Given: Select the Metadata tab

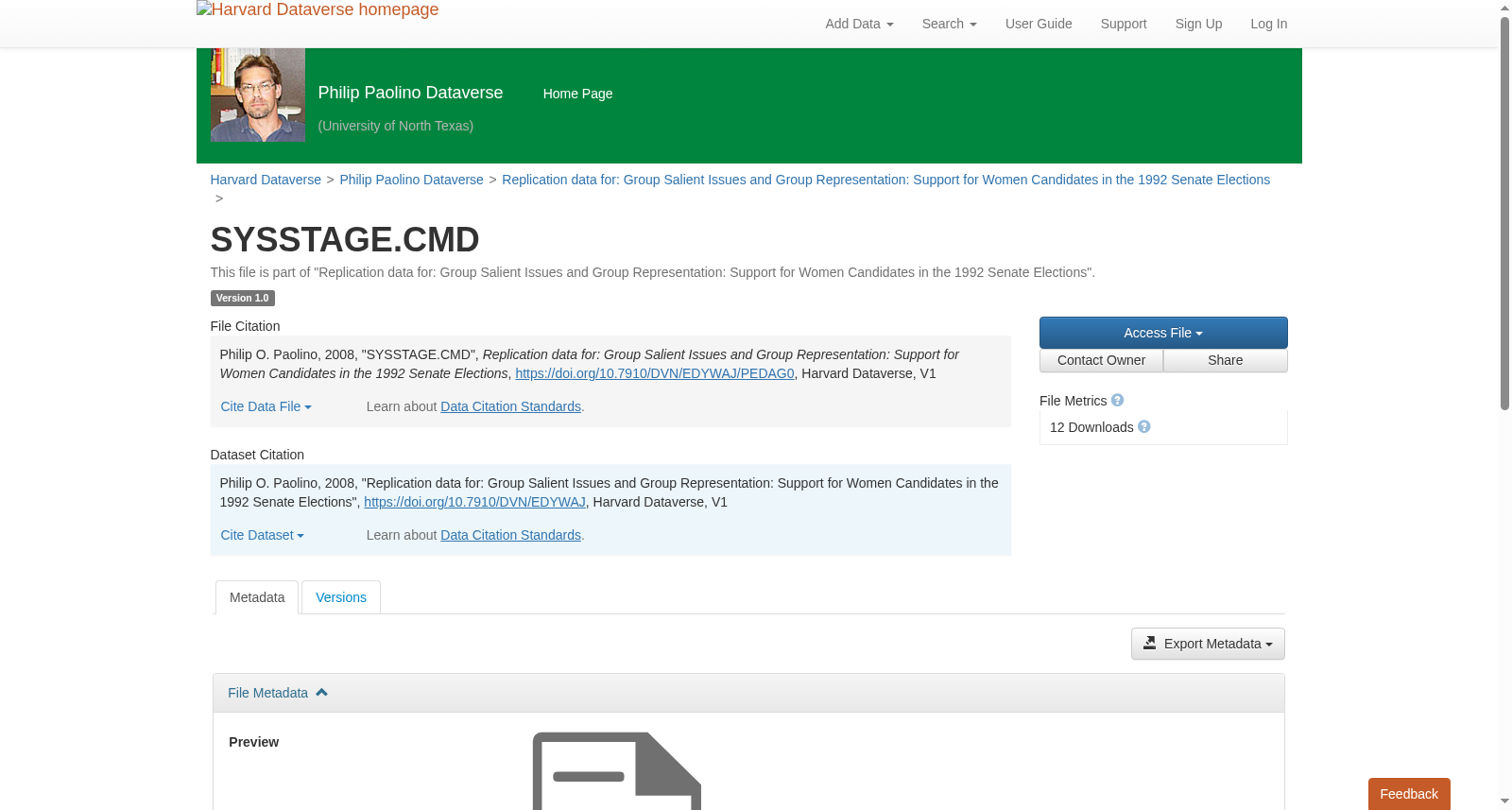Looking at the screenshot, I should 257,597.
